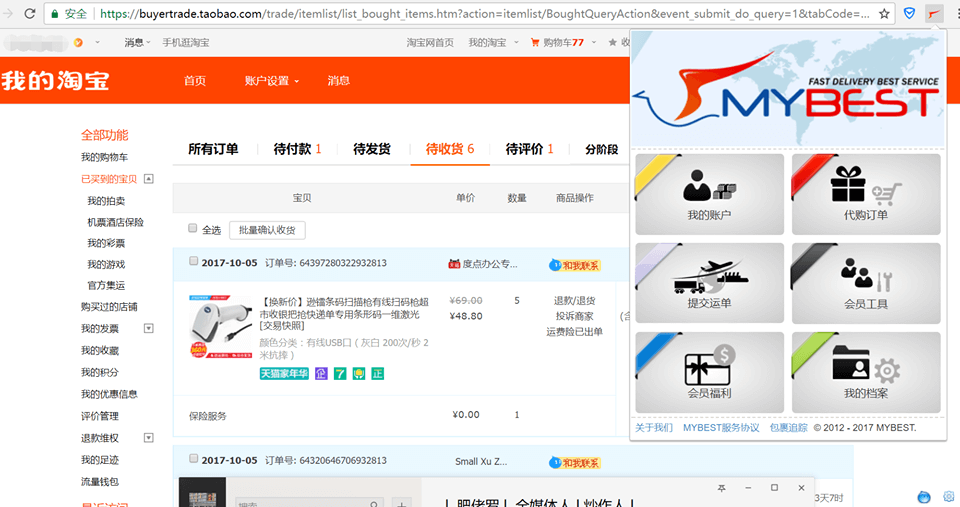Click 投诉商家 link
This screenshot has height=507, width=960.
(574, 316)
